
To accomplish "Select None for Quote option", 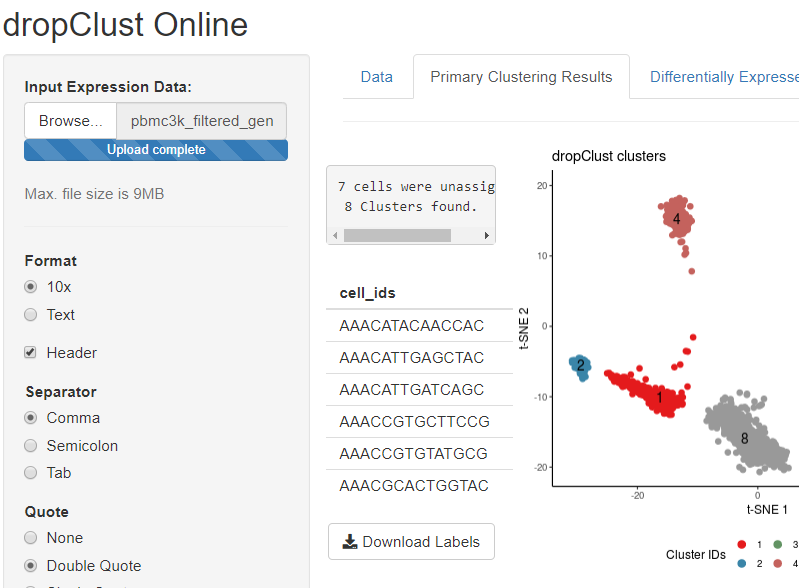I will click(x=31, y=538).
